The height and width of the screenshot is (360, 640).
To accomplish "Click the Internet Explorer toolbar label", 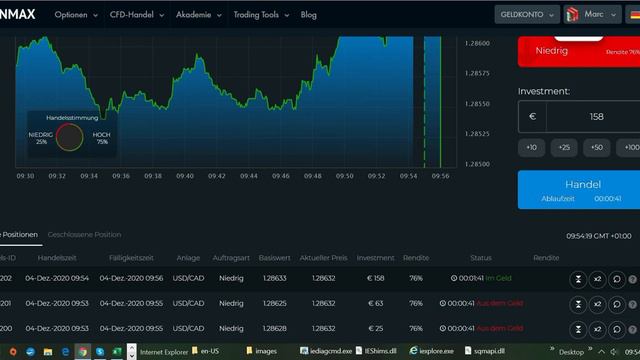I will 164,352.
